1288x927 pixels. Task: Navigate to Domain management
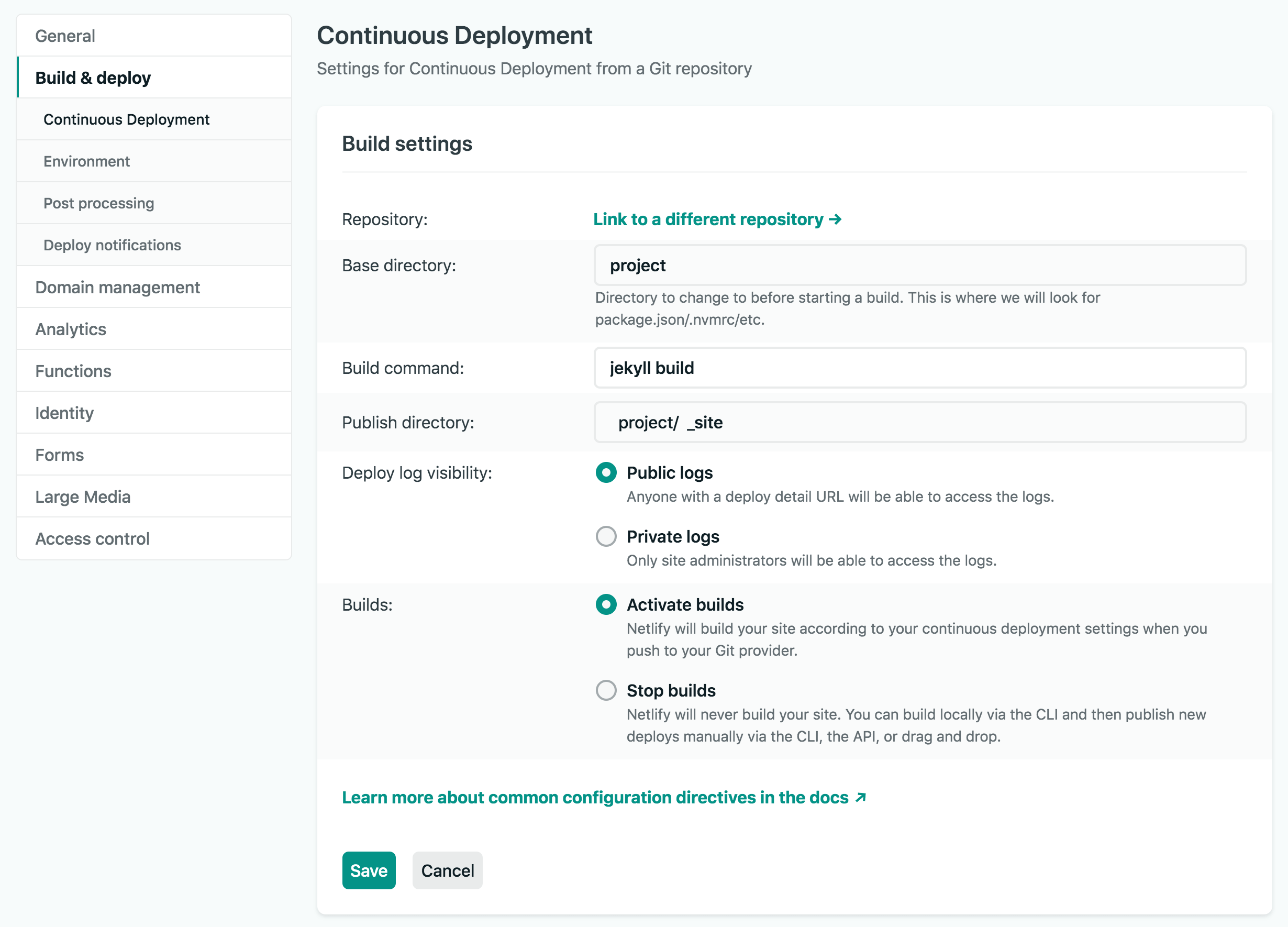pos(118,288)
